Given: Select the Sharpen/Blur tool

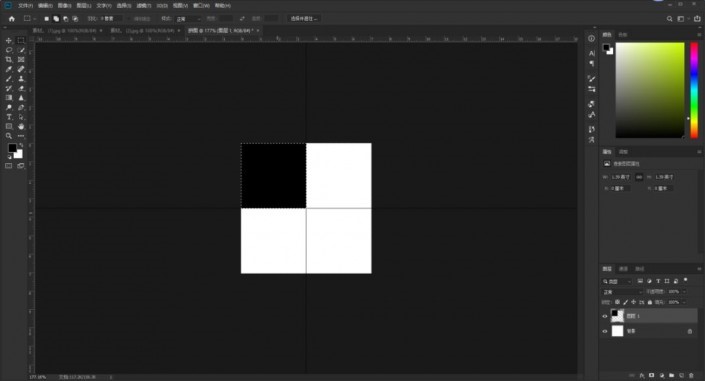Looking at the screenshot, I should coord(21,98).
